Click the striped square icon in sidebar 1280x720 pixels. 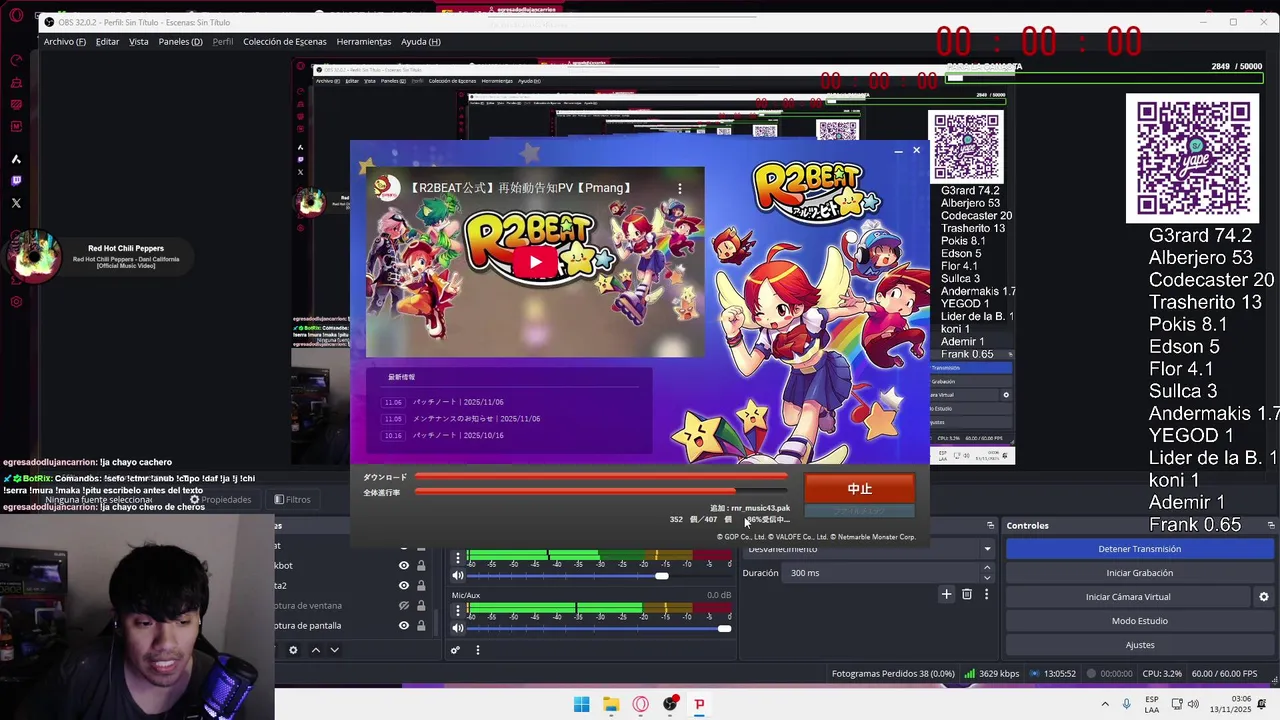tap(16, 104)
